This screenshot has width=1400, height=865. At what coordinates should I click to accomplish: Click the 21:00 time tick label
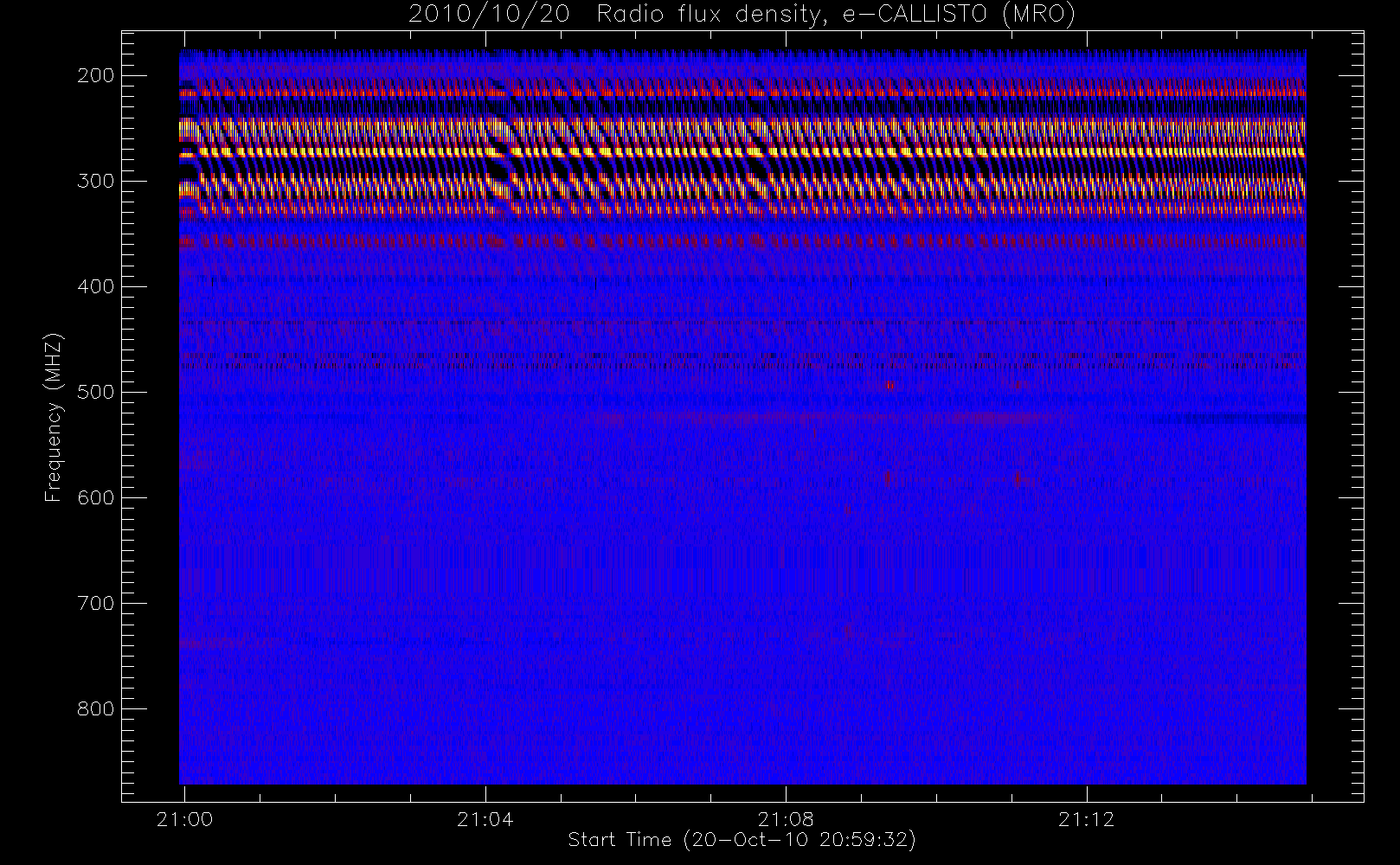pos(184,819)
